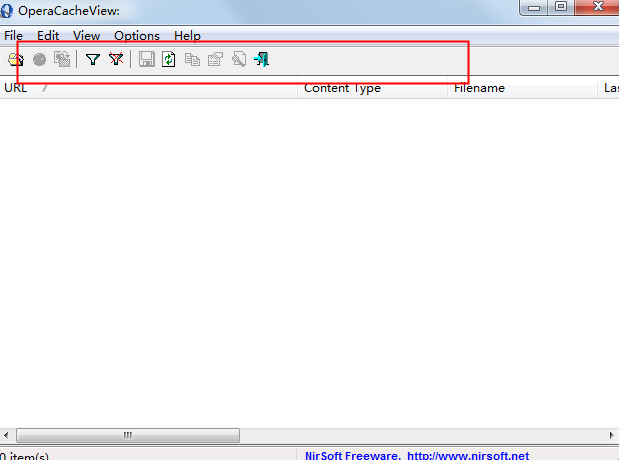Screen dimensions: 619x460
Task: Open the Edit menu
Action: [48, 36]
